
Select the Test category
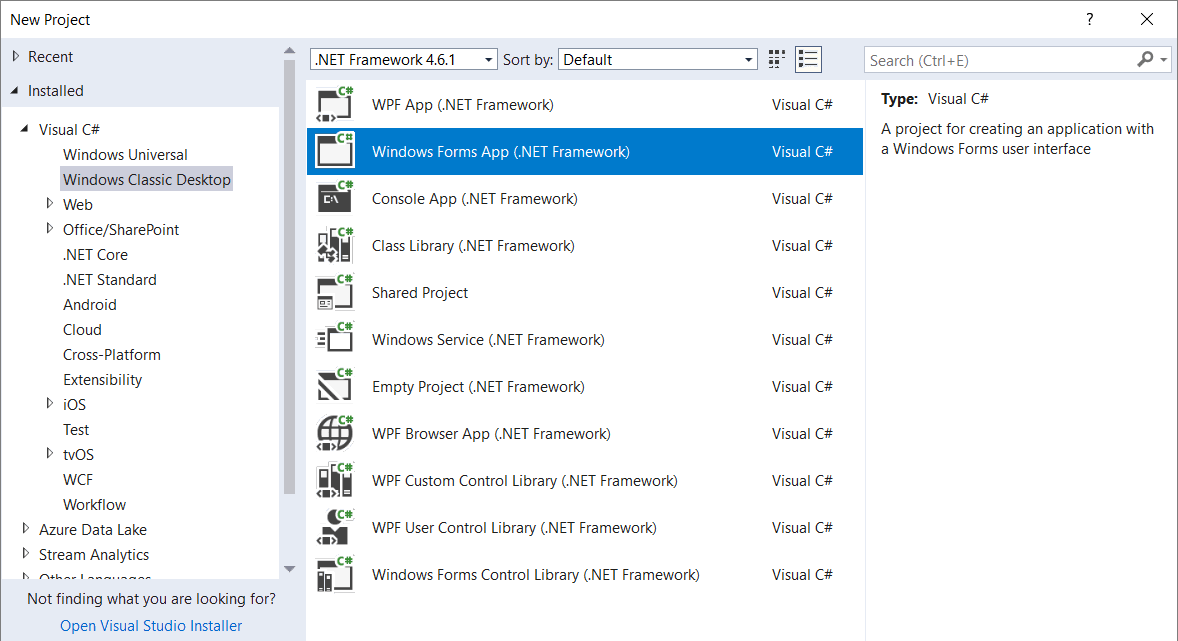pyautogui.click(x=76, y=430)
